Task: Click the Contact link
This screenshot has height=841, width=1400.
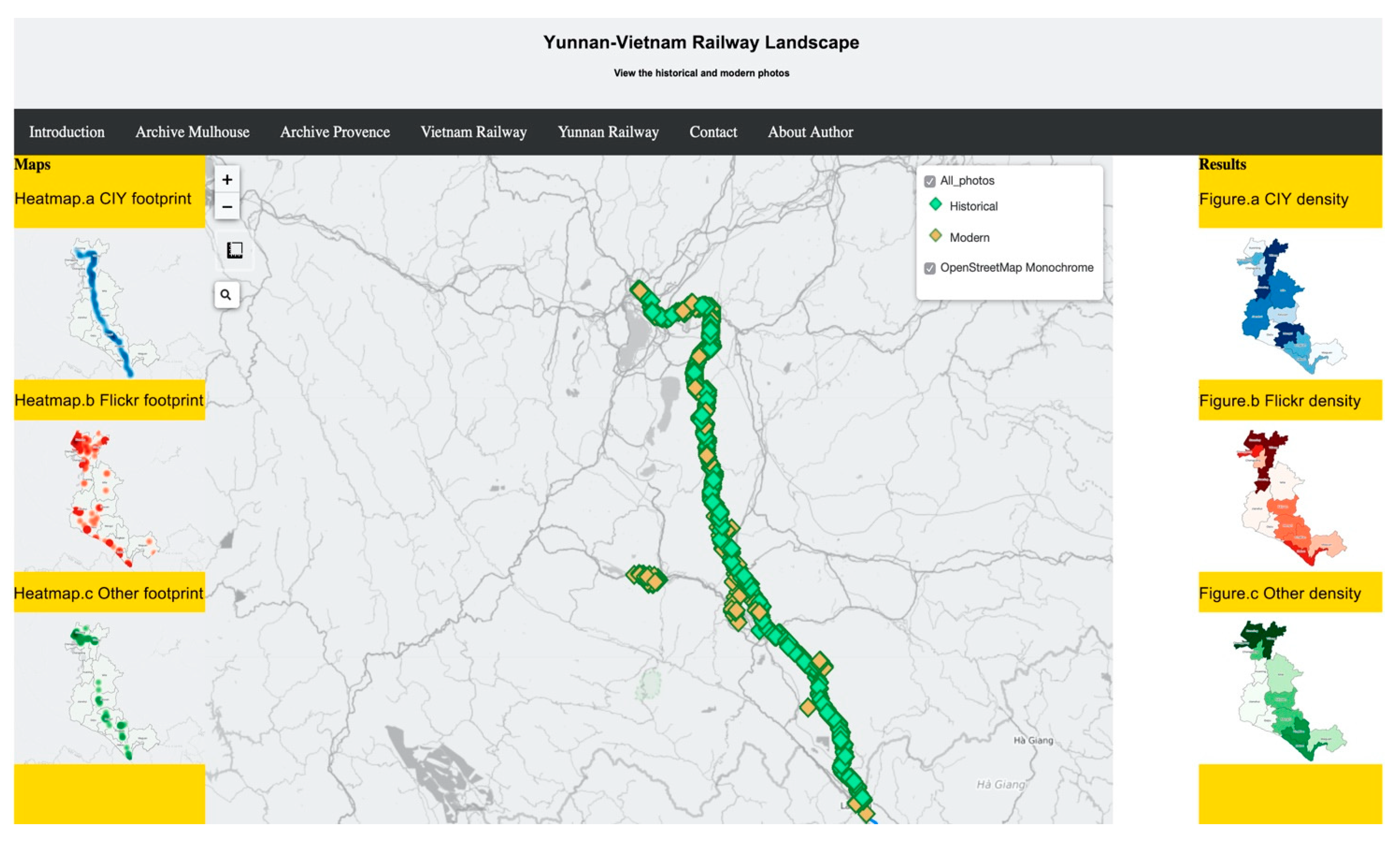Action: pyautogui.click(x=713, y=132)
